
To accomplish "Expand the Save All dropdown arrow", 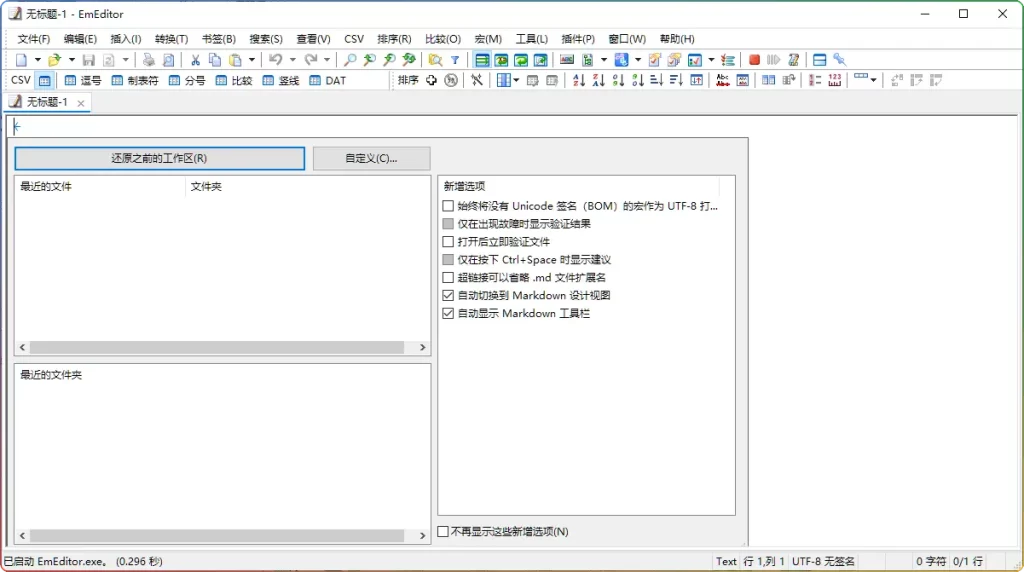I will pyautogui.click(x=125, y=60).
